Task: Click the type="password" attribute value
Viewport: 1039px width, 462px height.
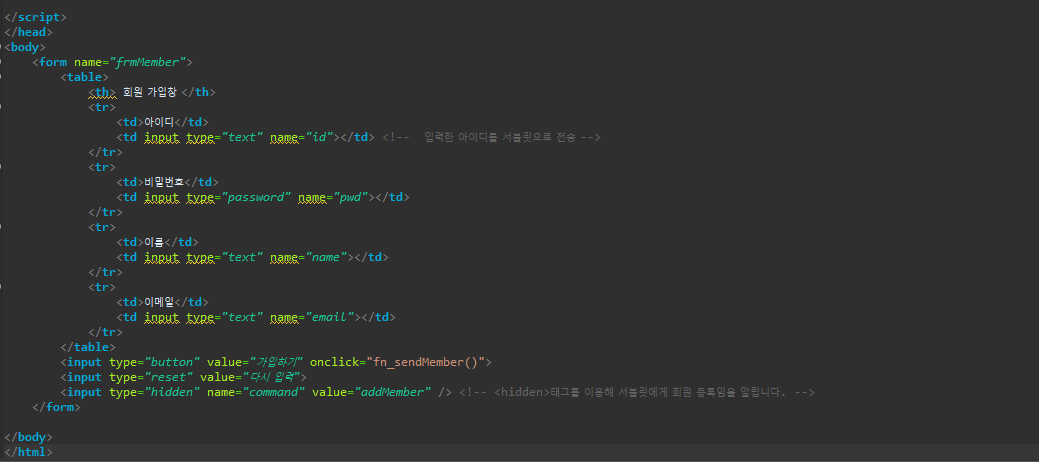Action: [x=256, y=198]
